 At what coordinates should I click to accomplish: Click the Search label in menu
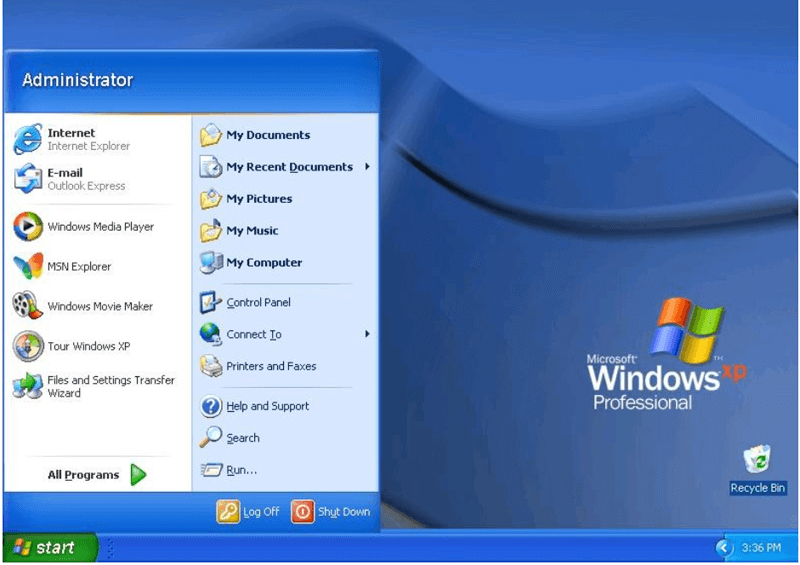tap(243, 438)
